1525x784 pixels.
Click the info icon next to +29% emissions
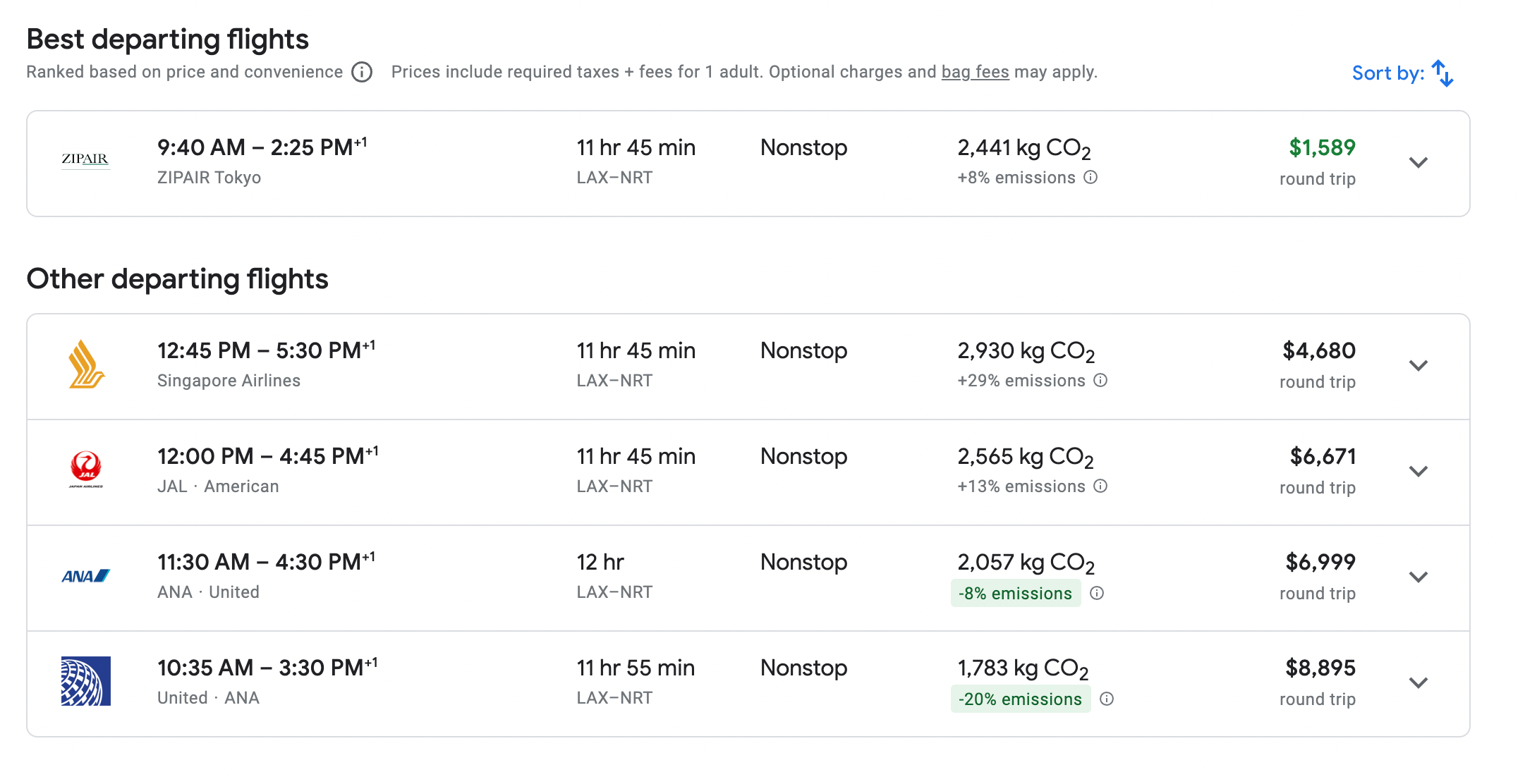1100,380
